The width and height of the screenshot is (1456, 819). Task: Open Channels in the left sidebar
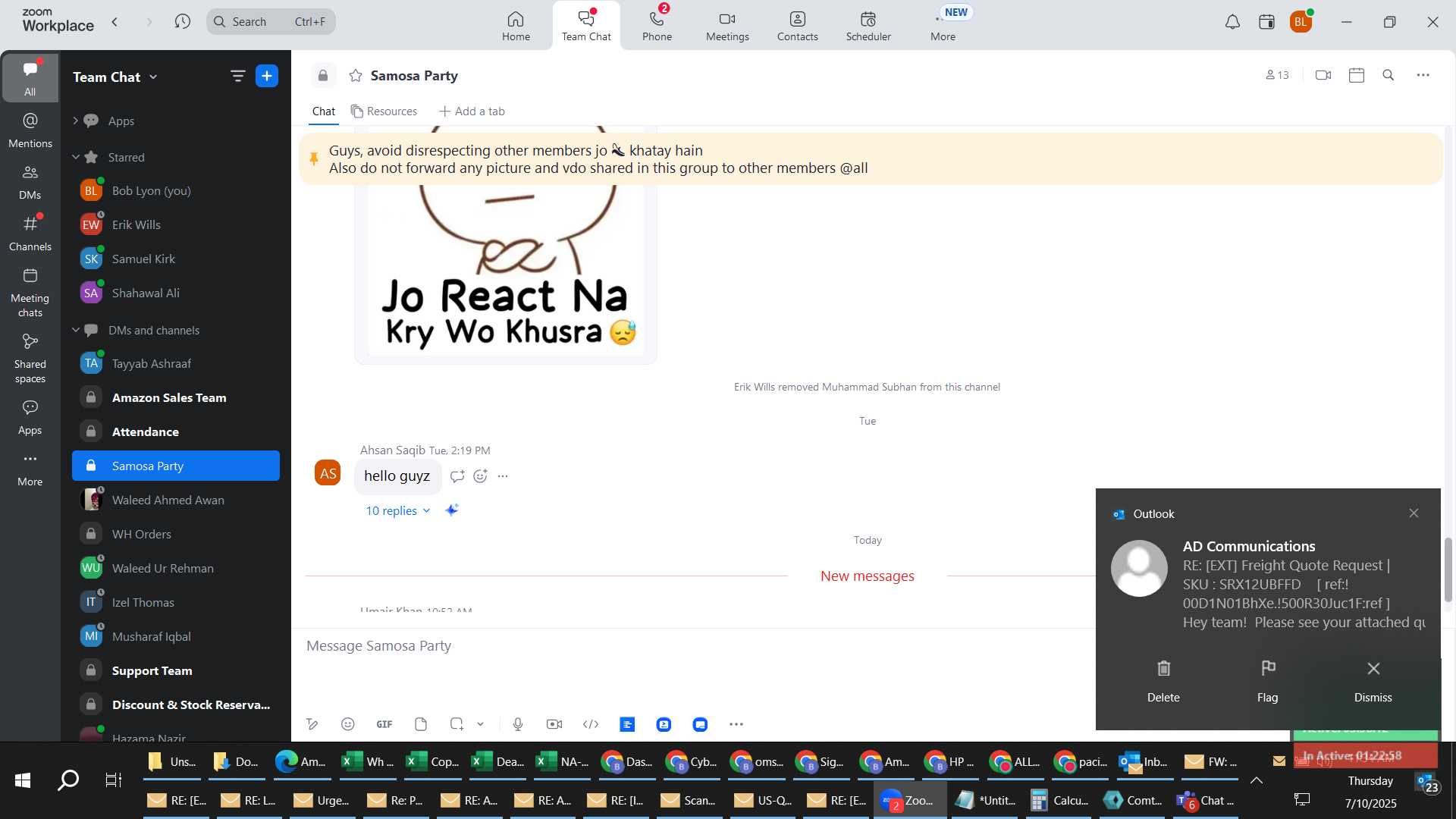point(30,234)
